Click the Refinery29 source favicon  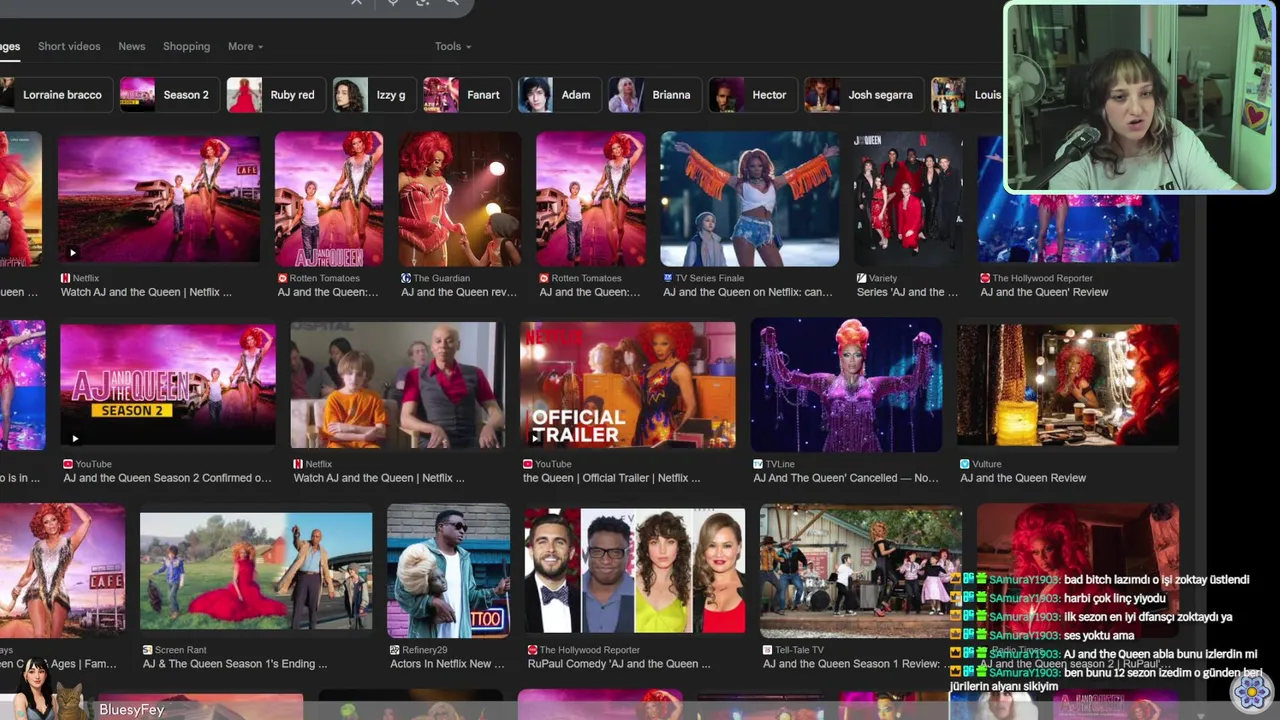395,650
